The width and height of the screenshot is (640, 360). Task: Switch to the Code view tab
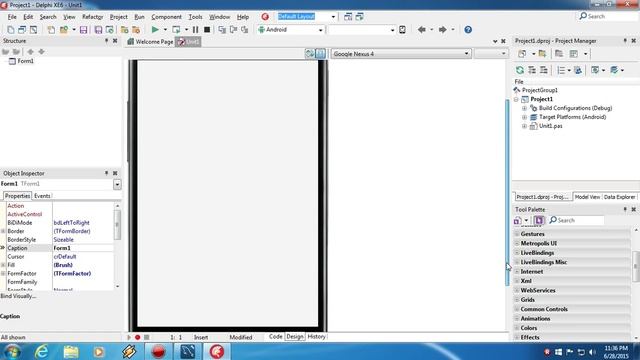(x=276, y=337)
